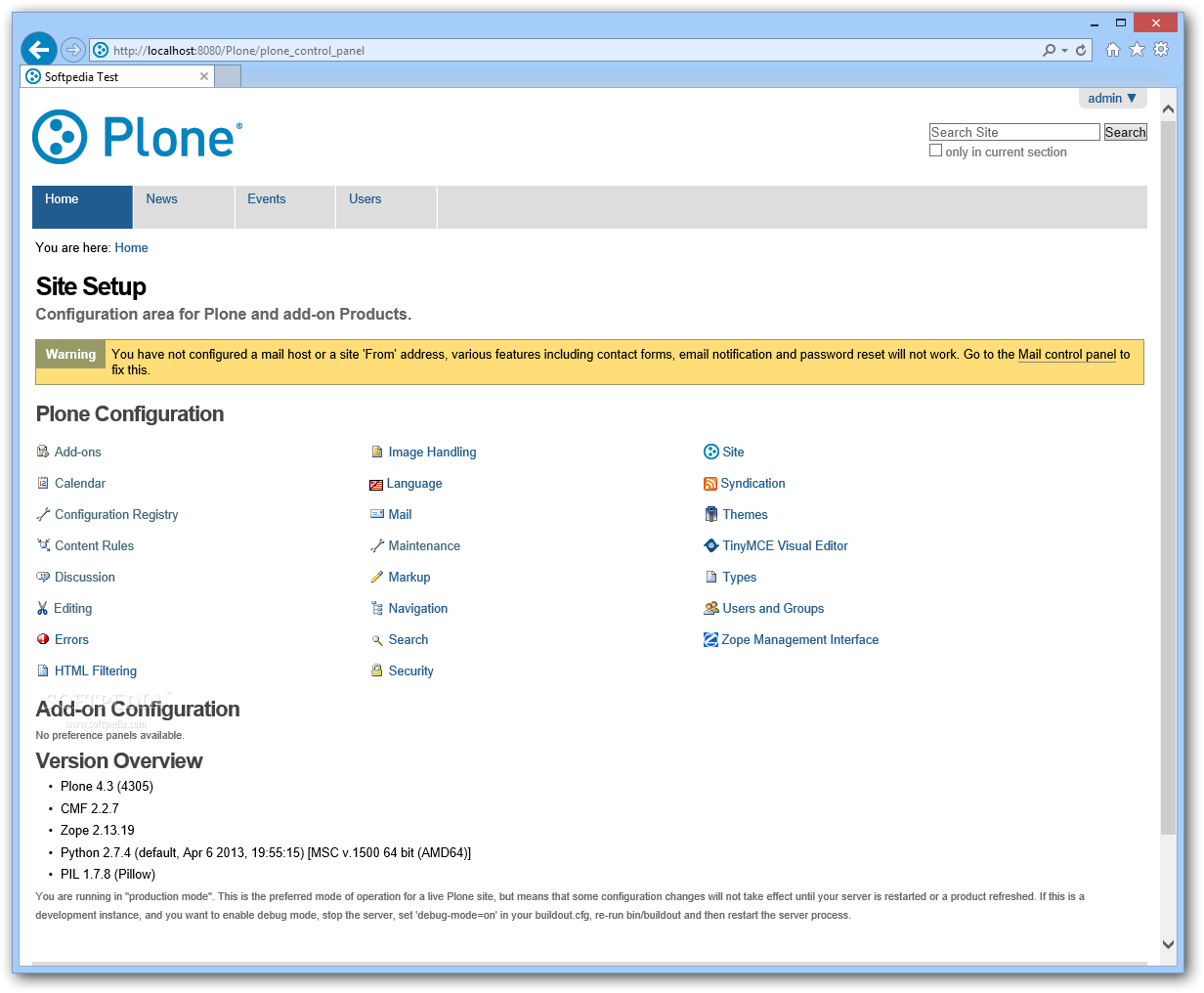Click the Maintenance wrench icon
Screen dimensions: 1204x993
click(377, 545)
